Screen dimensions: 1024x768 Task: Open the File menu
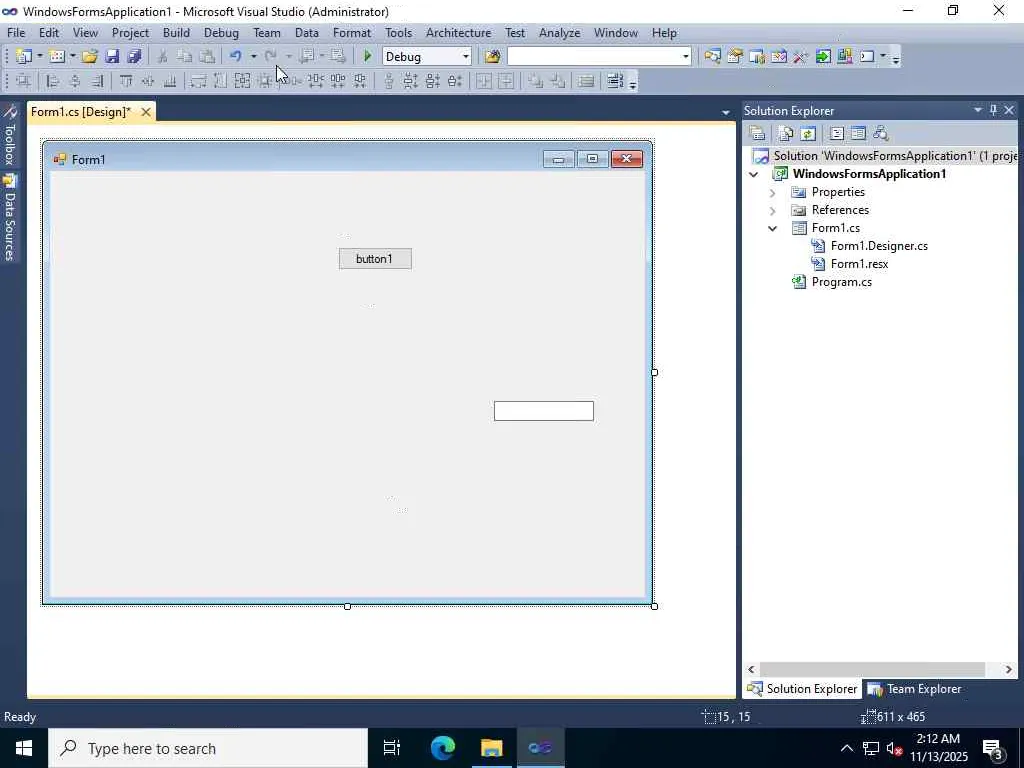click(x=16, y=33)
